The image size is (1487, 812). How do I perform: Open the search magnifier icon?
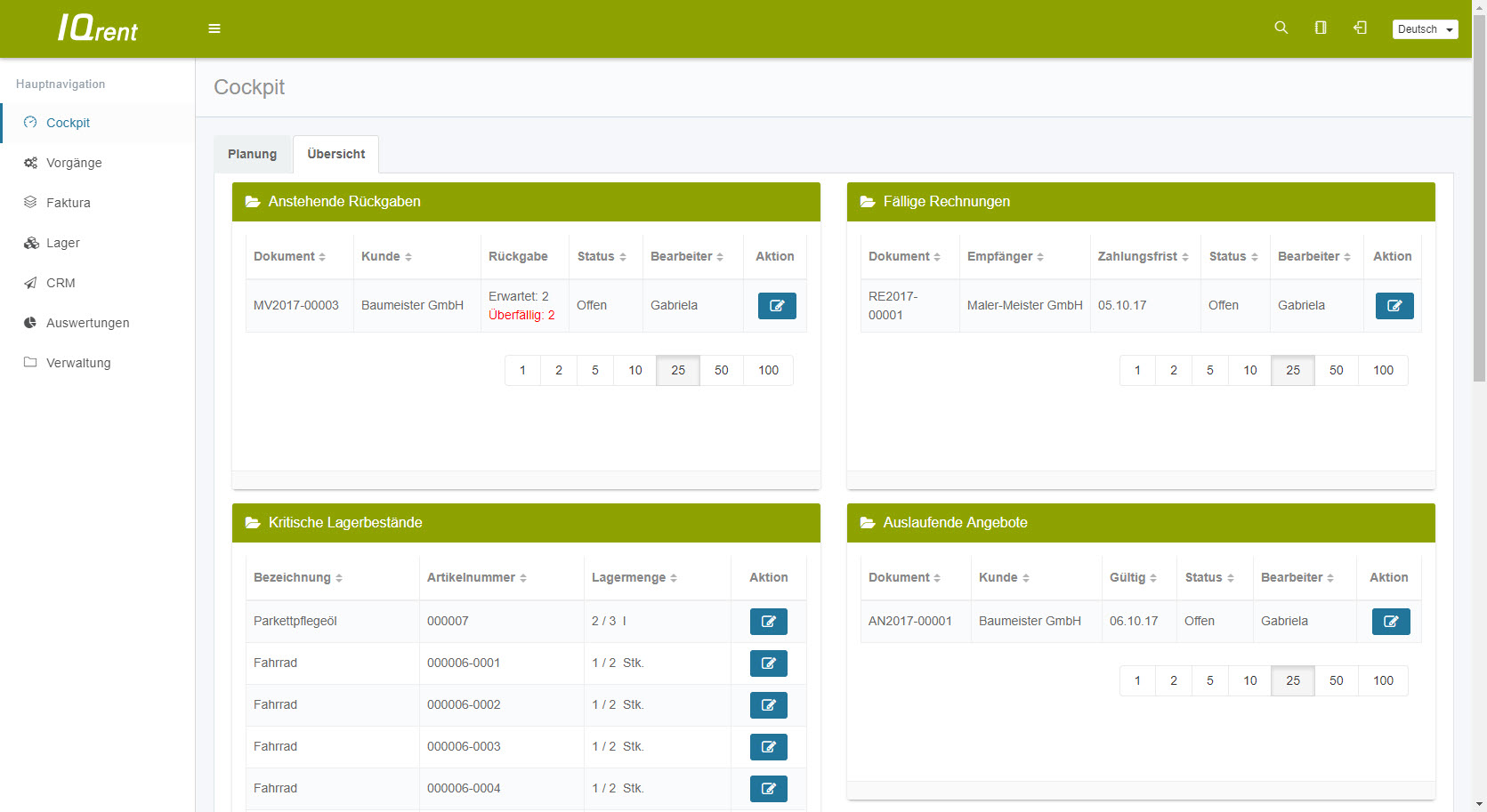point(1281,28)
